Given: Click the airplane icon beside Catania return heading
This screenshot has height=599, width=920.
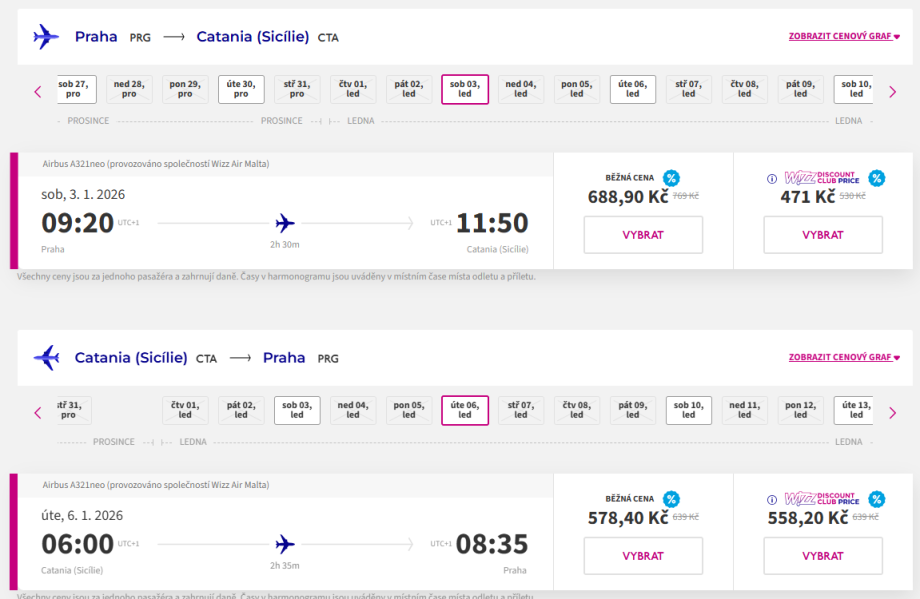Looking at the screenshot, I should 46,357.
